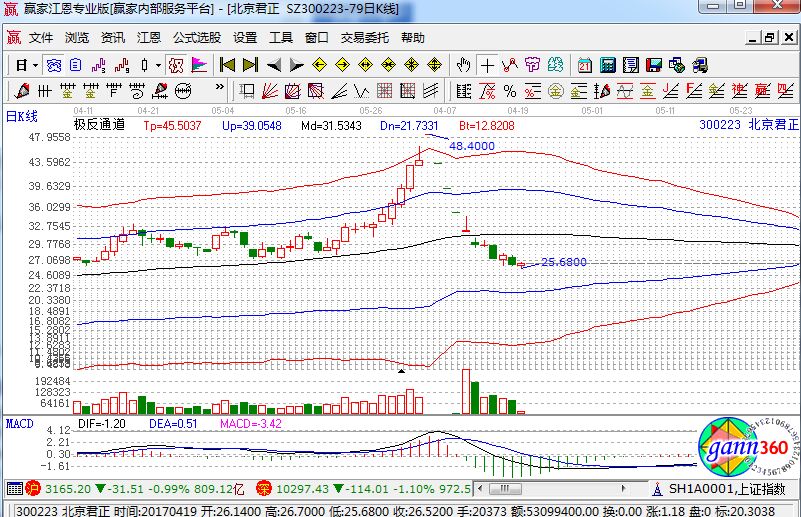Click the floppy disk save icon
The image size is (801, 517).
(x=654, y=65)
